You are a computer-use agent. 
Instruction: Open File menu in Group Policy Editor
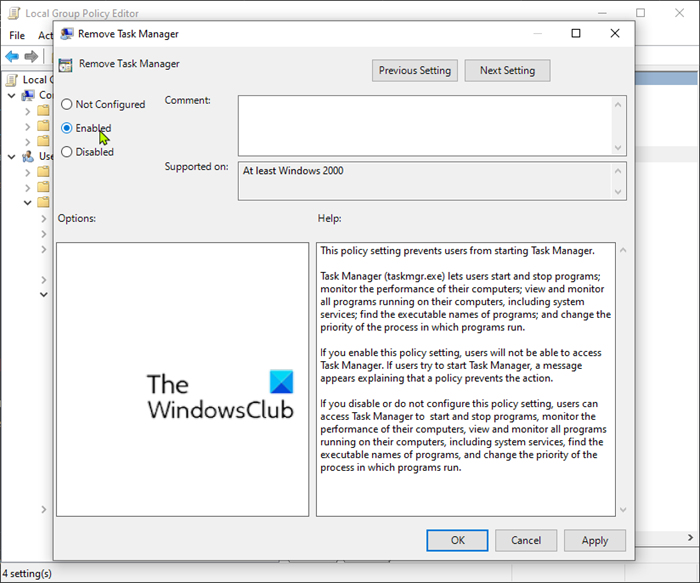tap(17, 35)
